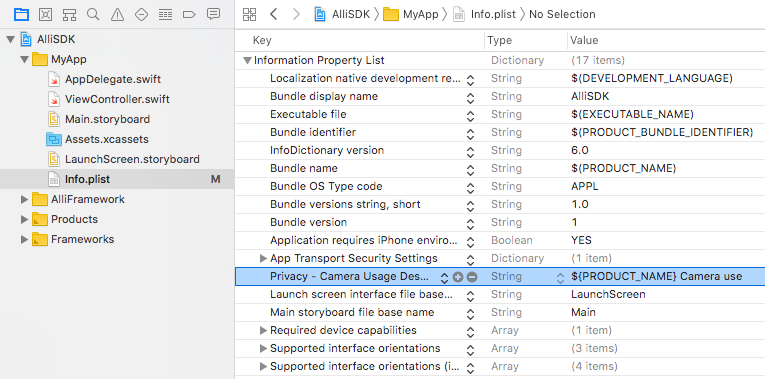
Task: Select ViewController.swift in the navigator
Action: (117, 100)
